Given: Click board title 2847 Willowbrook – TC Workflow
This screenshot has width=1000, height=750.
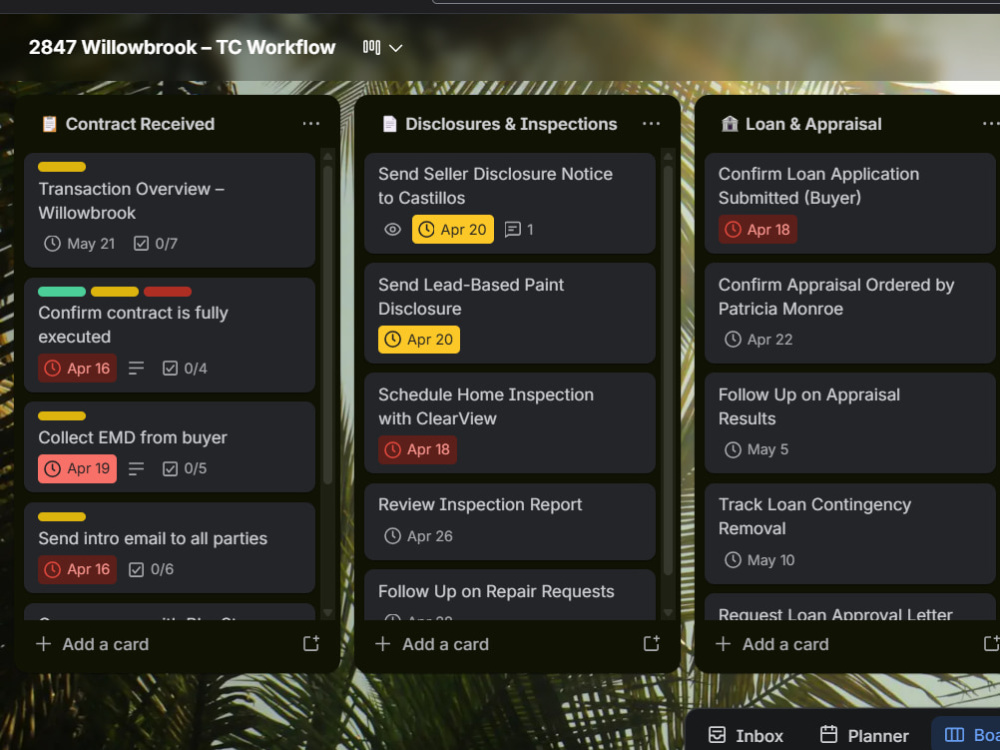Looking at the screenshot, I should pyautogui.click(x=182, y=47).
